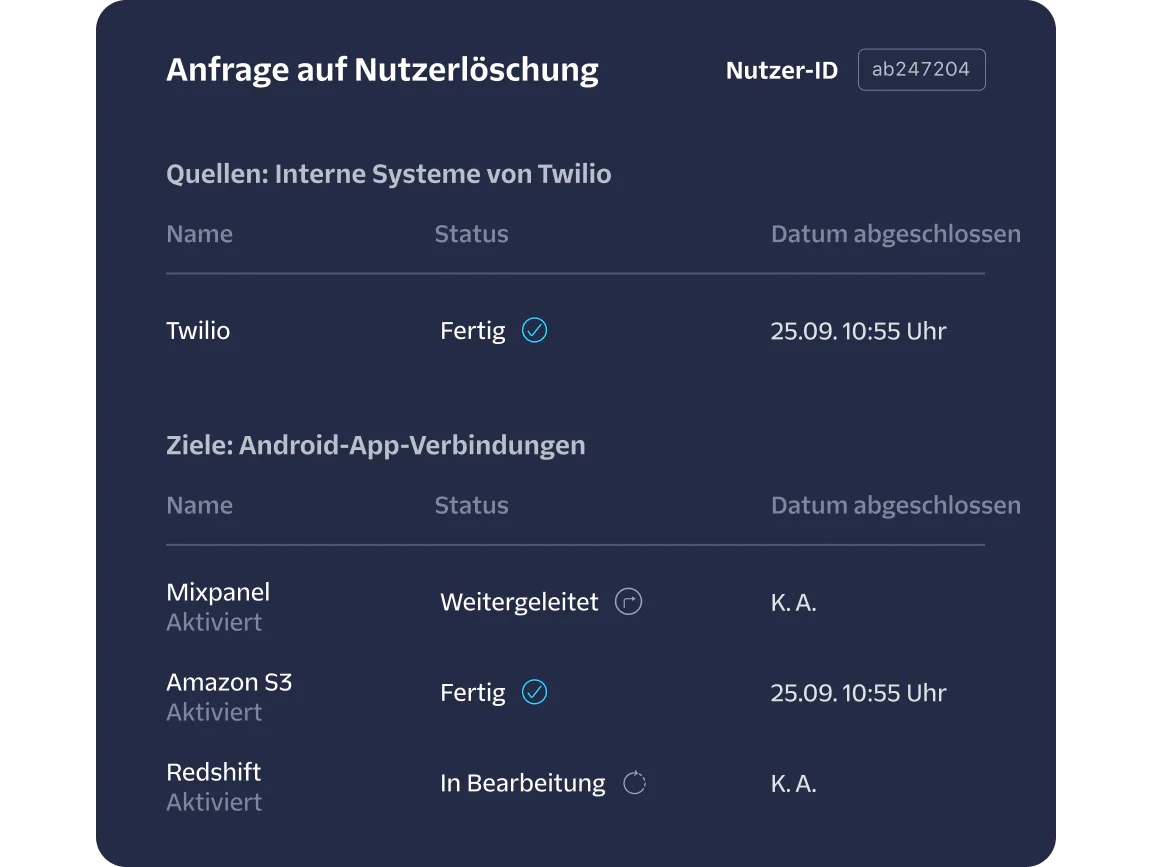This screenshot has height=867, width=1152.
Task: Expand the Quellen: Interne Systeme von Twilio section
Action: pos(389,173)
